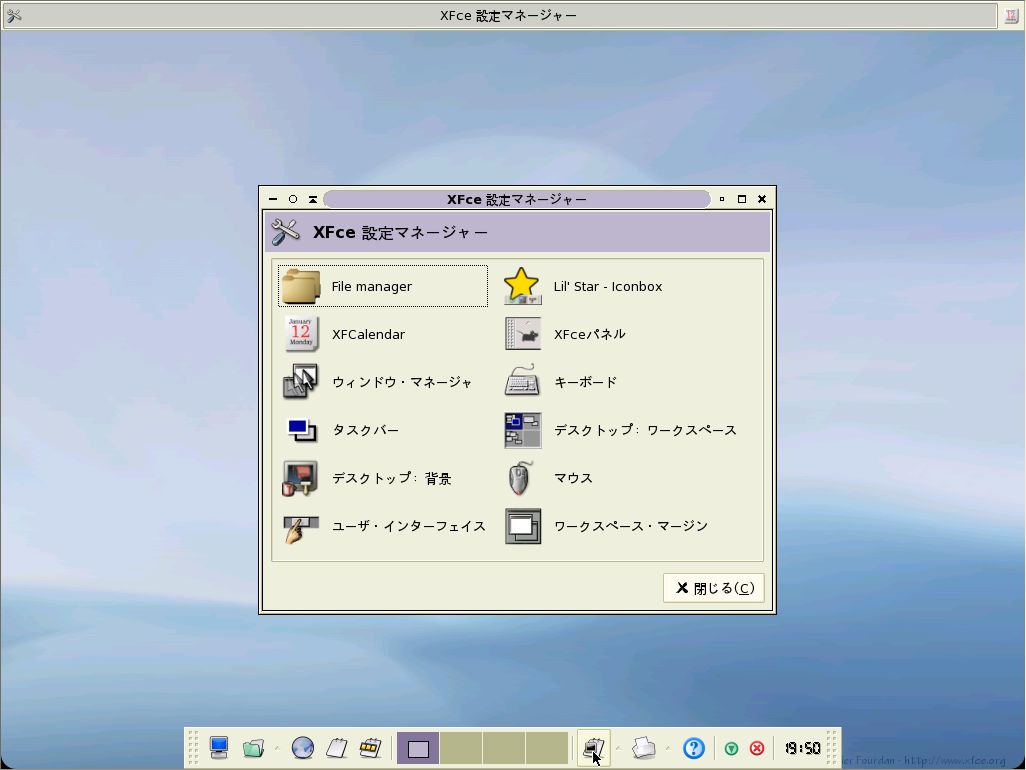Image resolution: width=1026 pixels, height=770 pixels.
Task: Expand the menu arrow beside panel folder icon
Action: [276, 747]
